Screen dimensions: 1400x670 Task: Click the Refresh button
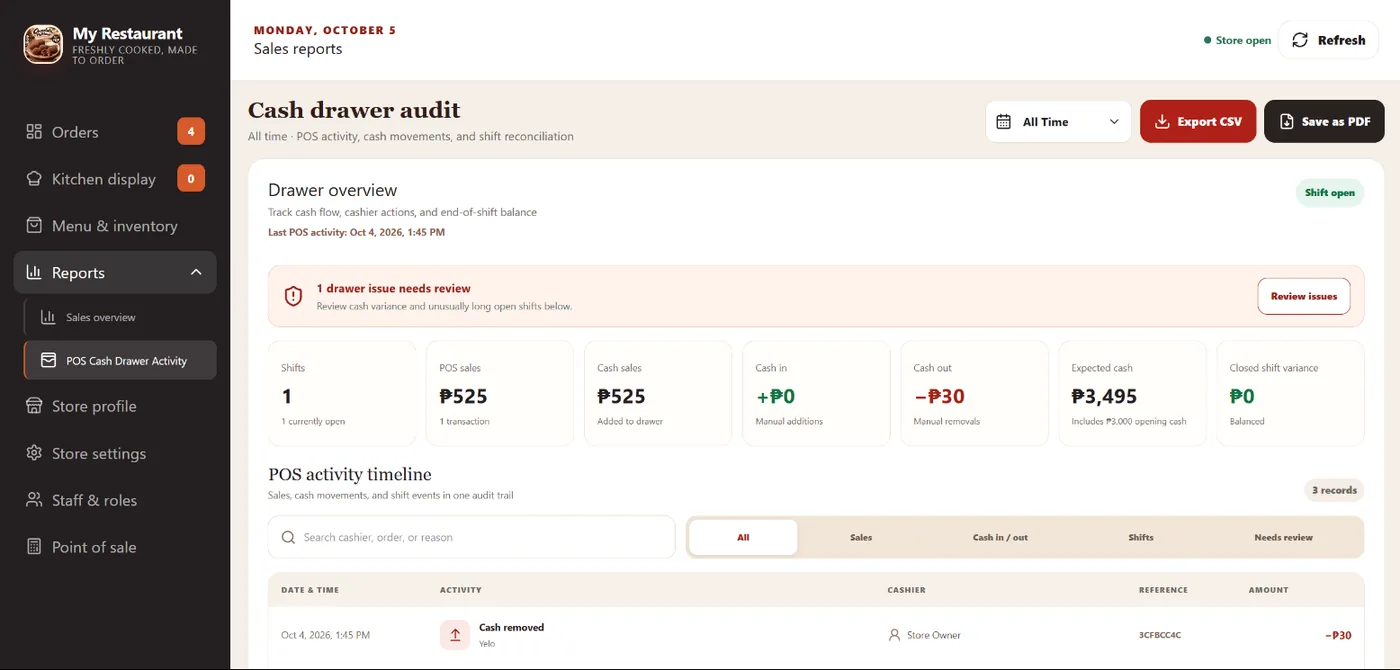pos(1329,40)
